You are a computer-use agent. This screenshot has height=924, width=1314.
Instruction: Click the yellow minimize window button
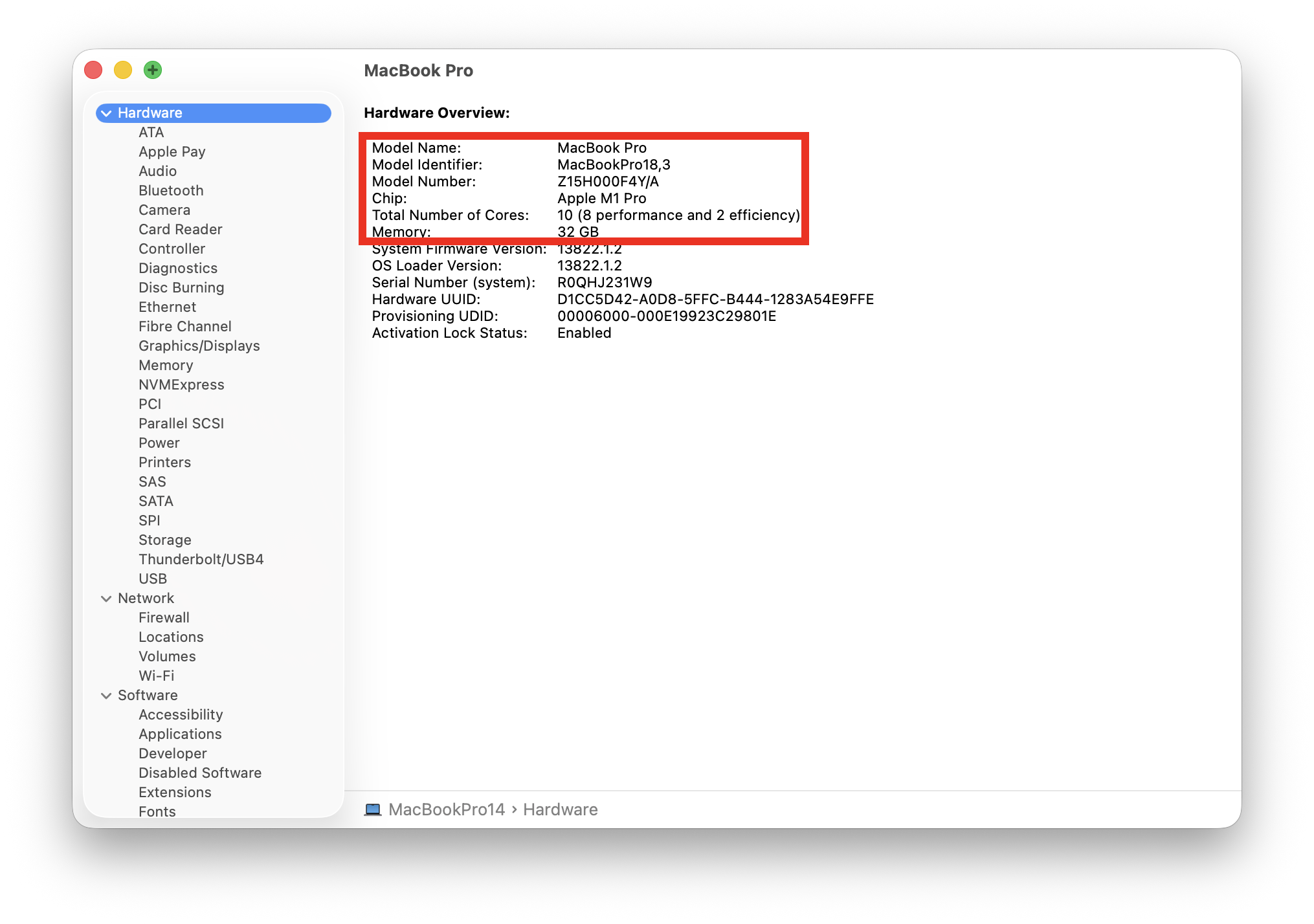coord(123,70)
